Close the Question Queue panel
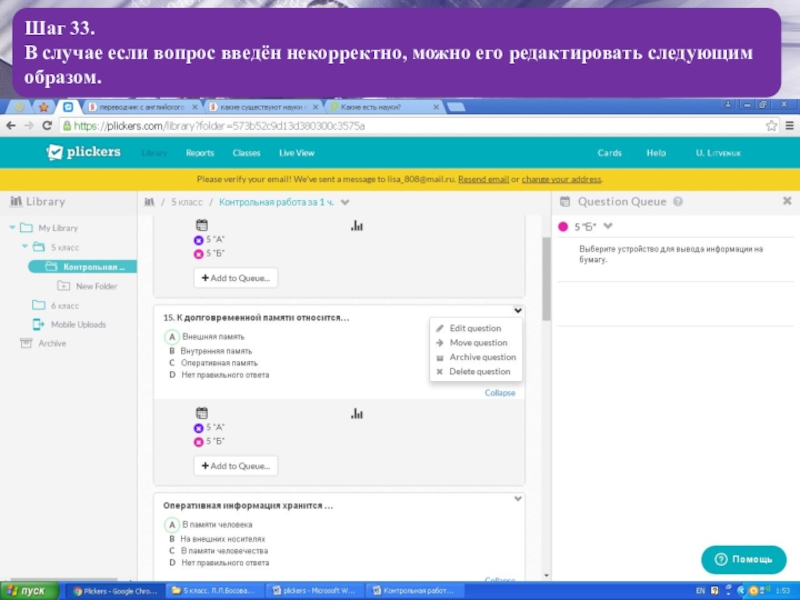 click(x=787, y=201)
